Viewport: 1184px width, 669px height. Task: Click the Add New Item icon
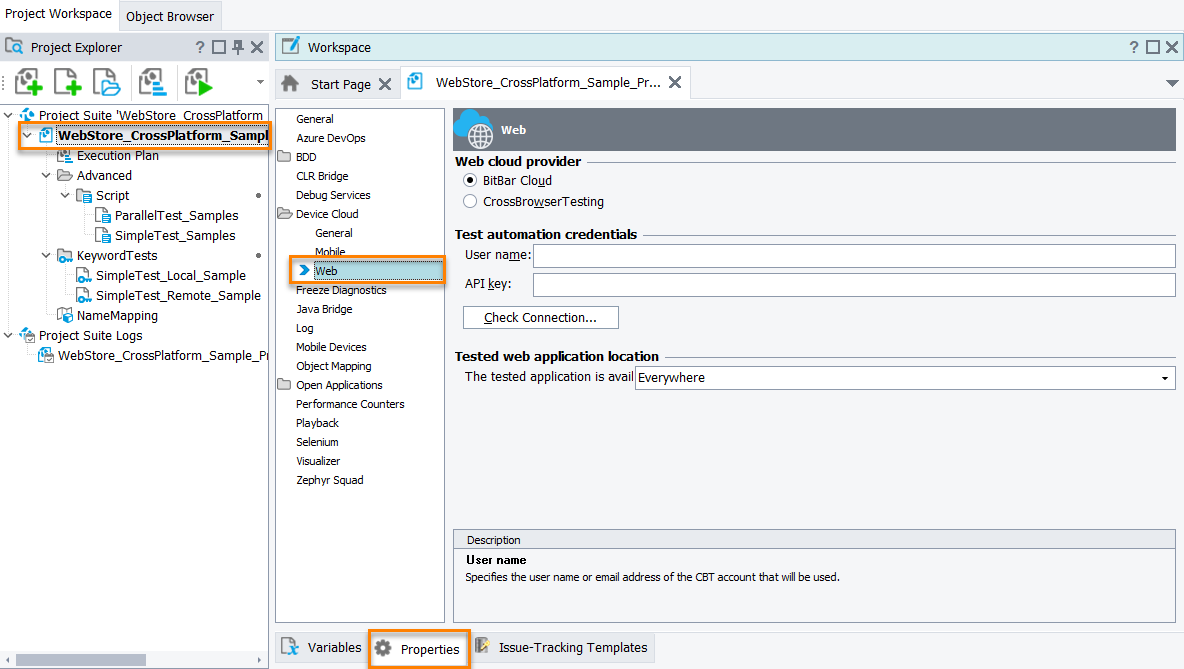point(67,82)
